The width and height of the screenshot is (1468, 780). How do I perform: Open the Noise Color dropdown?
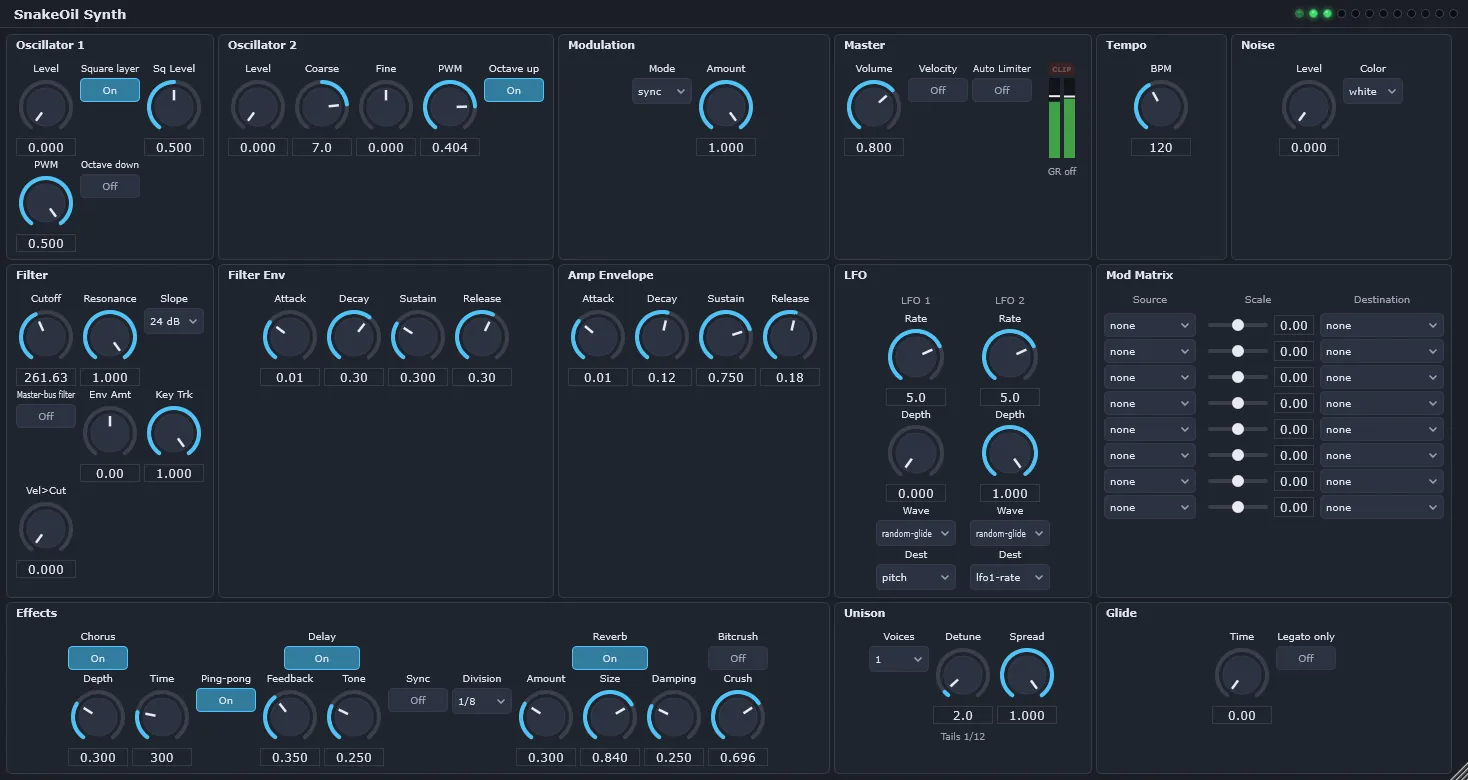1373,91
